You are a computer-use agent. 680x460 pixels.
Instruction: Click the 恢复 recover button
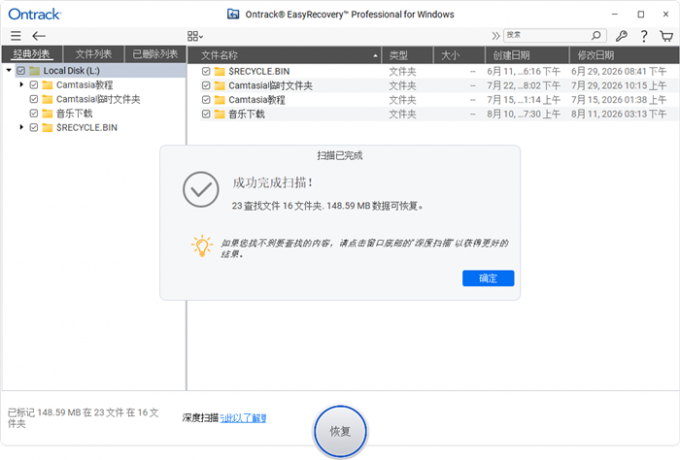(340, 431)
